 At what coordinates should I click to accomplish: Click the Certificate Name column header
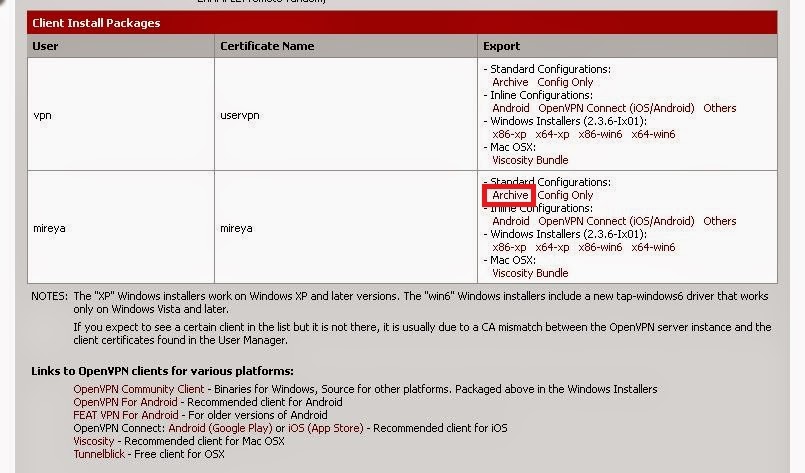(346, 46)
